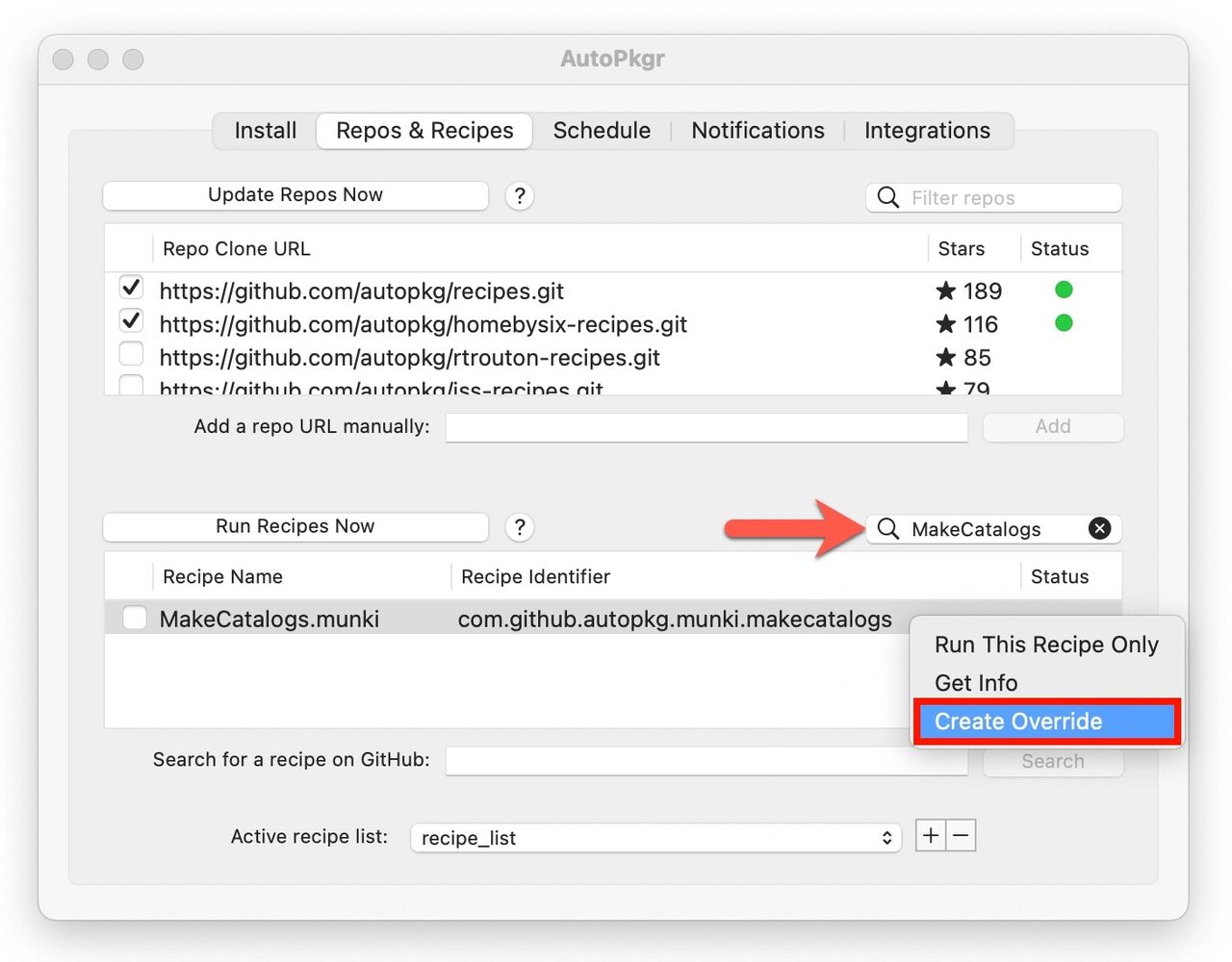Screen dimensions: 1232x962
Task: Open the Schedule tab
Action: click(602, 131)
